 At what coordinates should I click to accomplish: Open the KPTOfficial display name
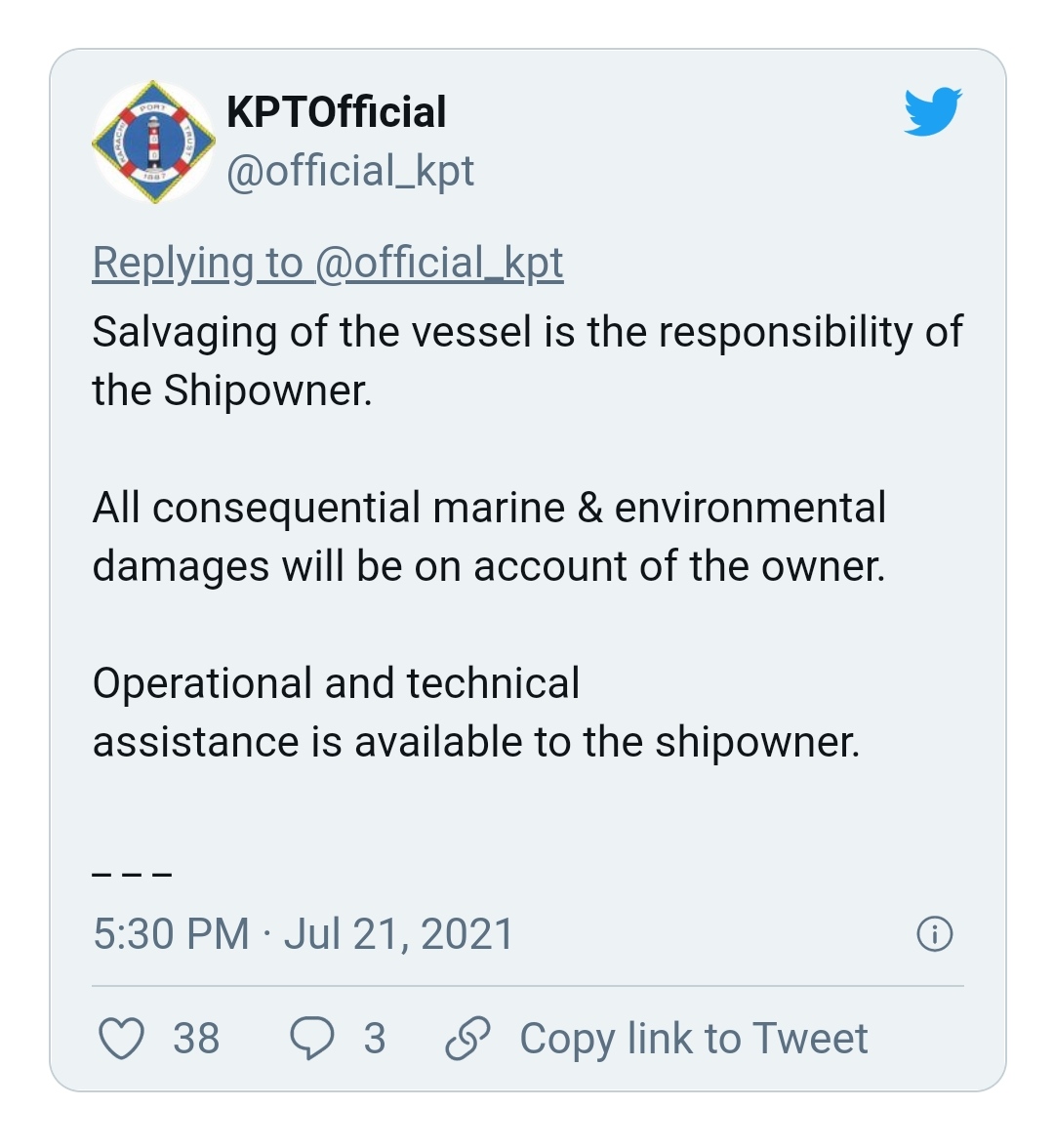(336, 112)
